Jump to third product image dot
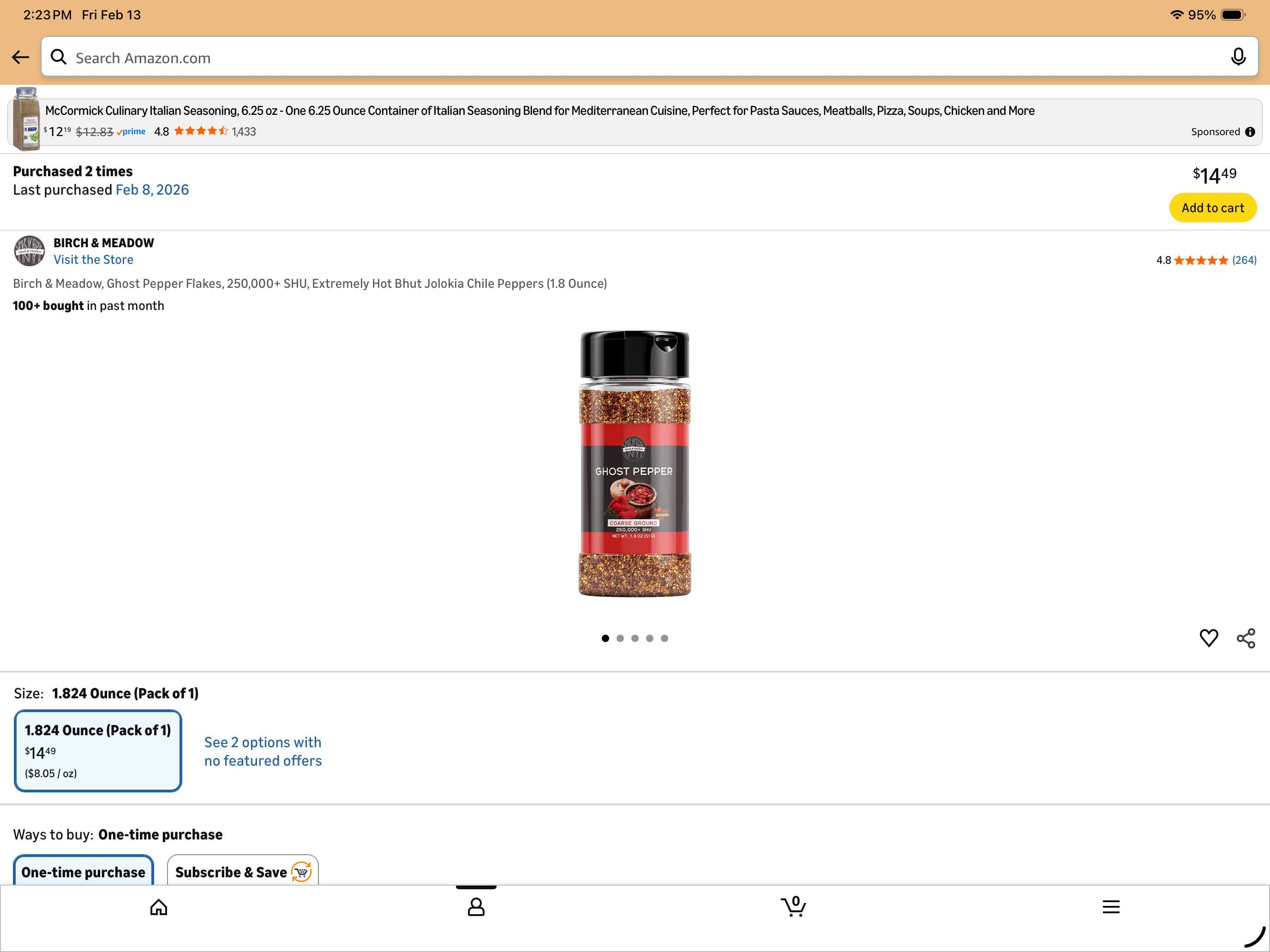The image size is (1270, 952). 635,638
